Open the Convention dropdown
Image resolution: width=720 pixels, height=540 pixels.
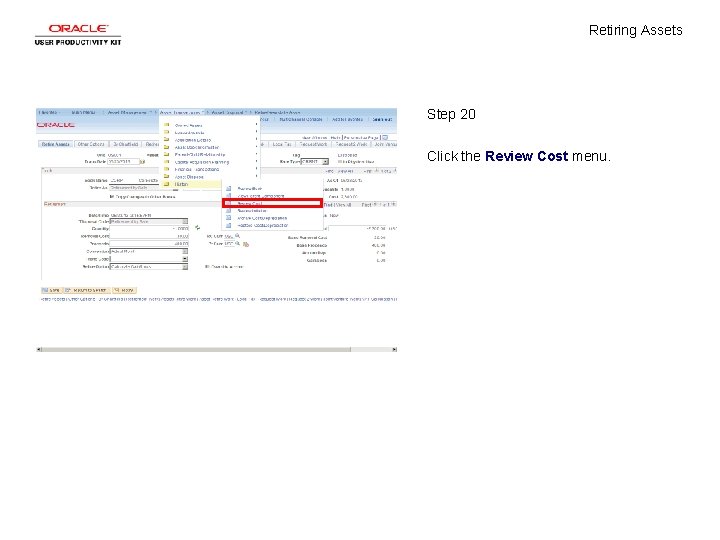point(185,252)
